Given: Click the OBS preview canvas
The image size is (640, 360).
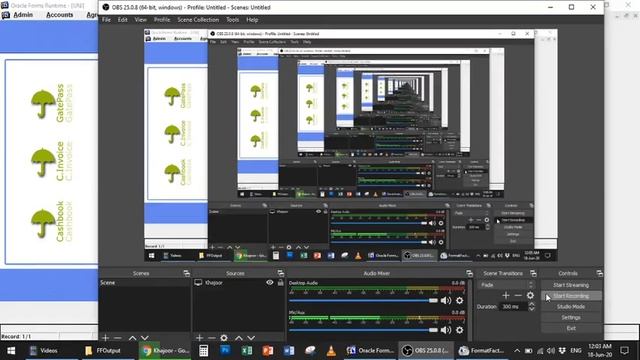Looking at the screenshot, I should [351, 145].
